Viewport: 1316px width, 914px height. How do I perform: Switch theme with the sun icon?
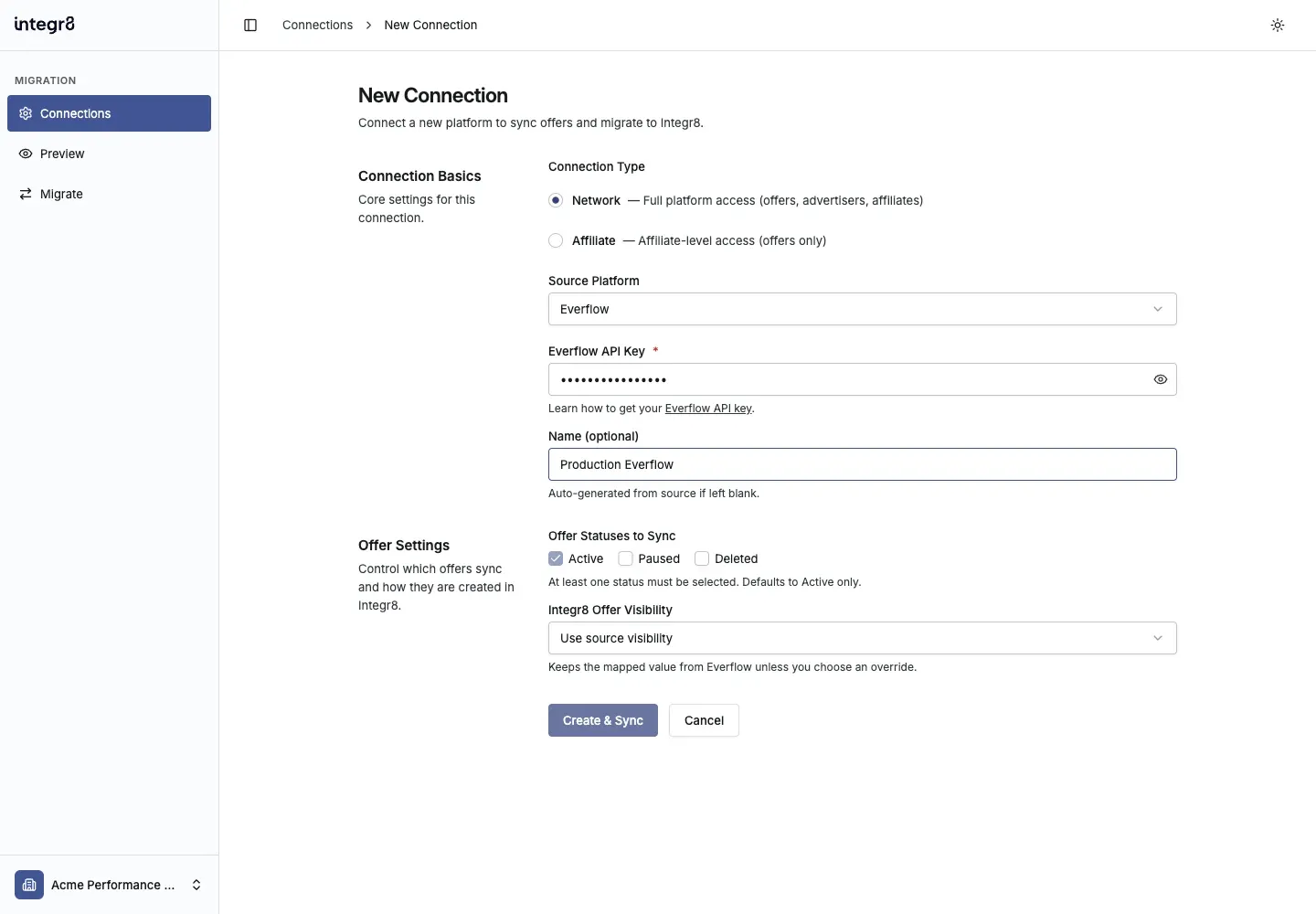tap(1278, 25)
